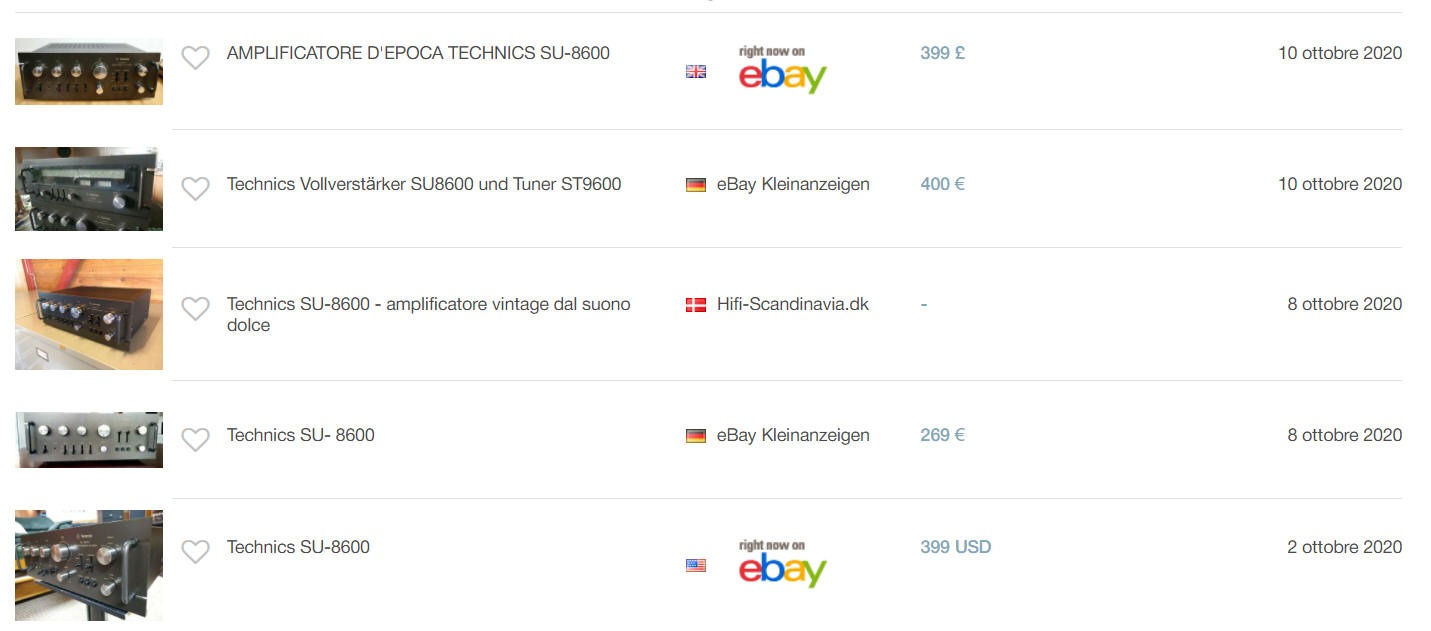Viewport: 1431px width, 631px height.
Task: Click the Danish flag icon
Action: point(696,305)
